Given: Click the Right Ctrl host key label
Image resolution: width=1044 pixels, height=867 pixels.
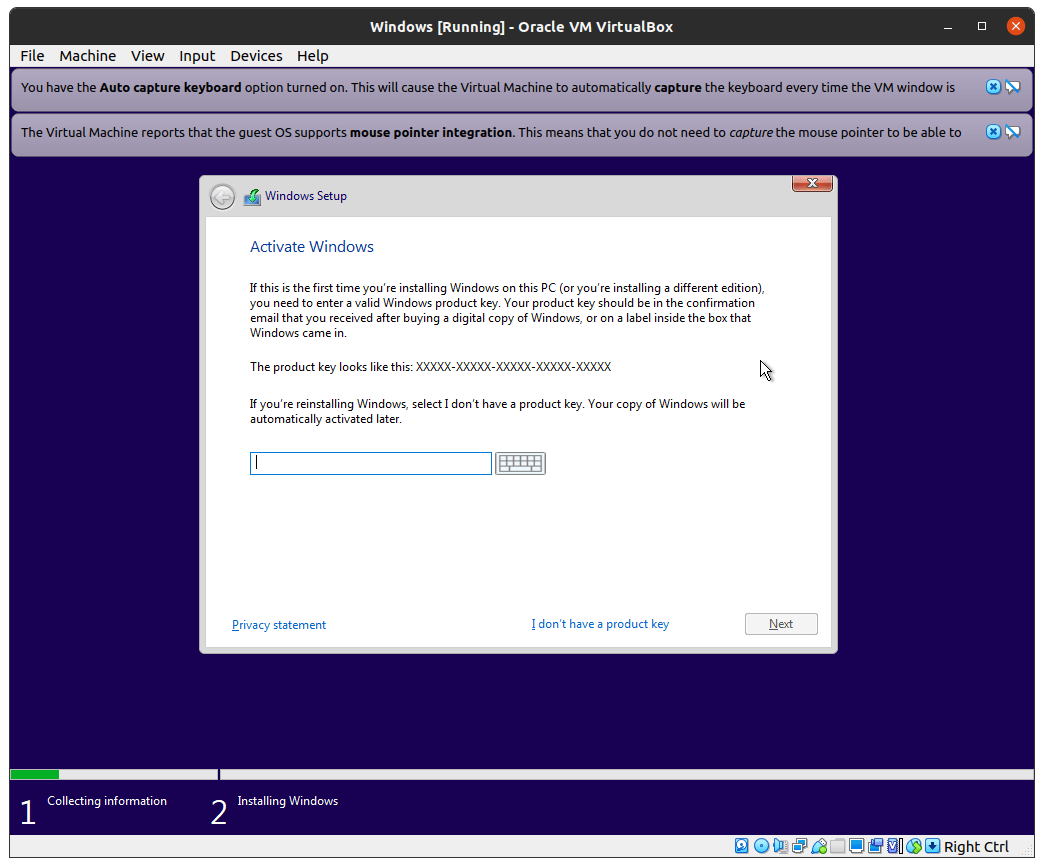Looking at the screenshot, I should (x=975, y=846).
